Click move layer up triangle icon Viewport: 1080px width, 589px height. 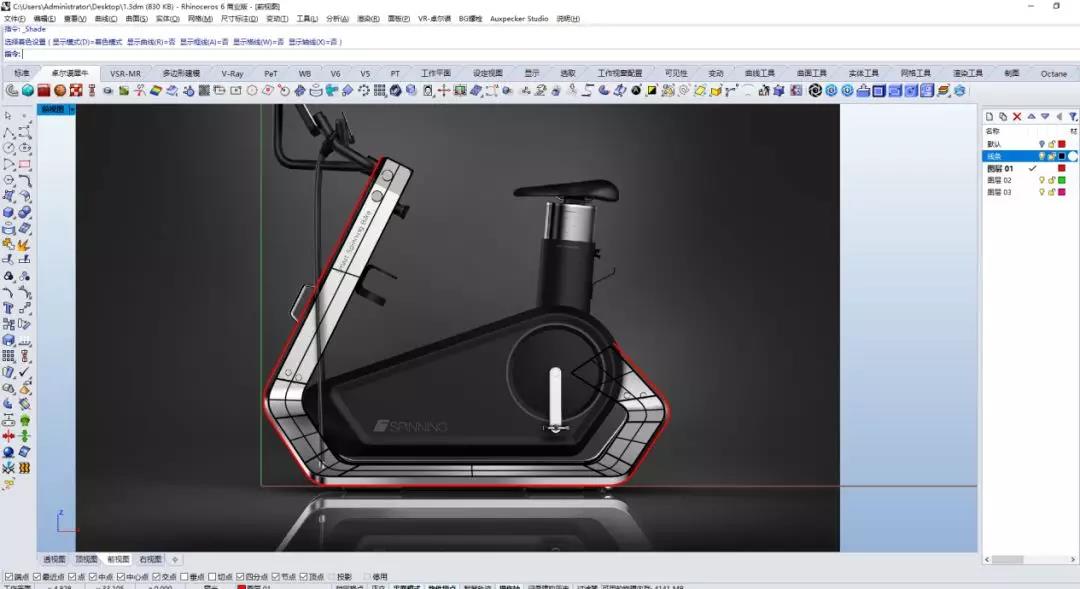pos(1031,116)
